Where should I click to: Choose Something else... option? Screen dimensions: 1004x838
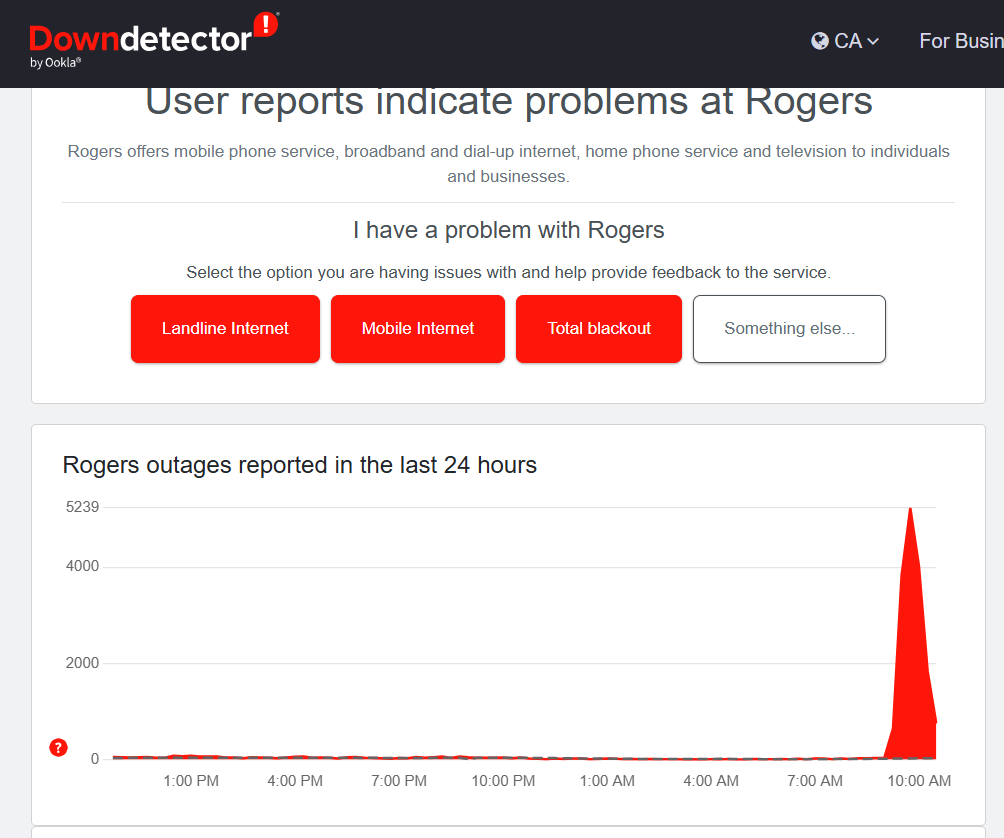789,328
